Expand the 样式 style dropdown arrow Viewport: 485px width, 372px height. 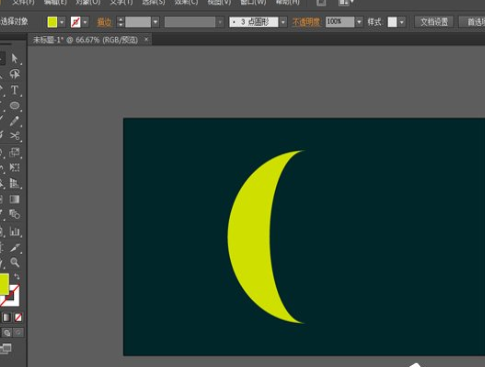402,22
